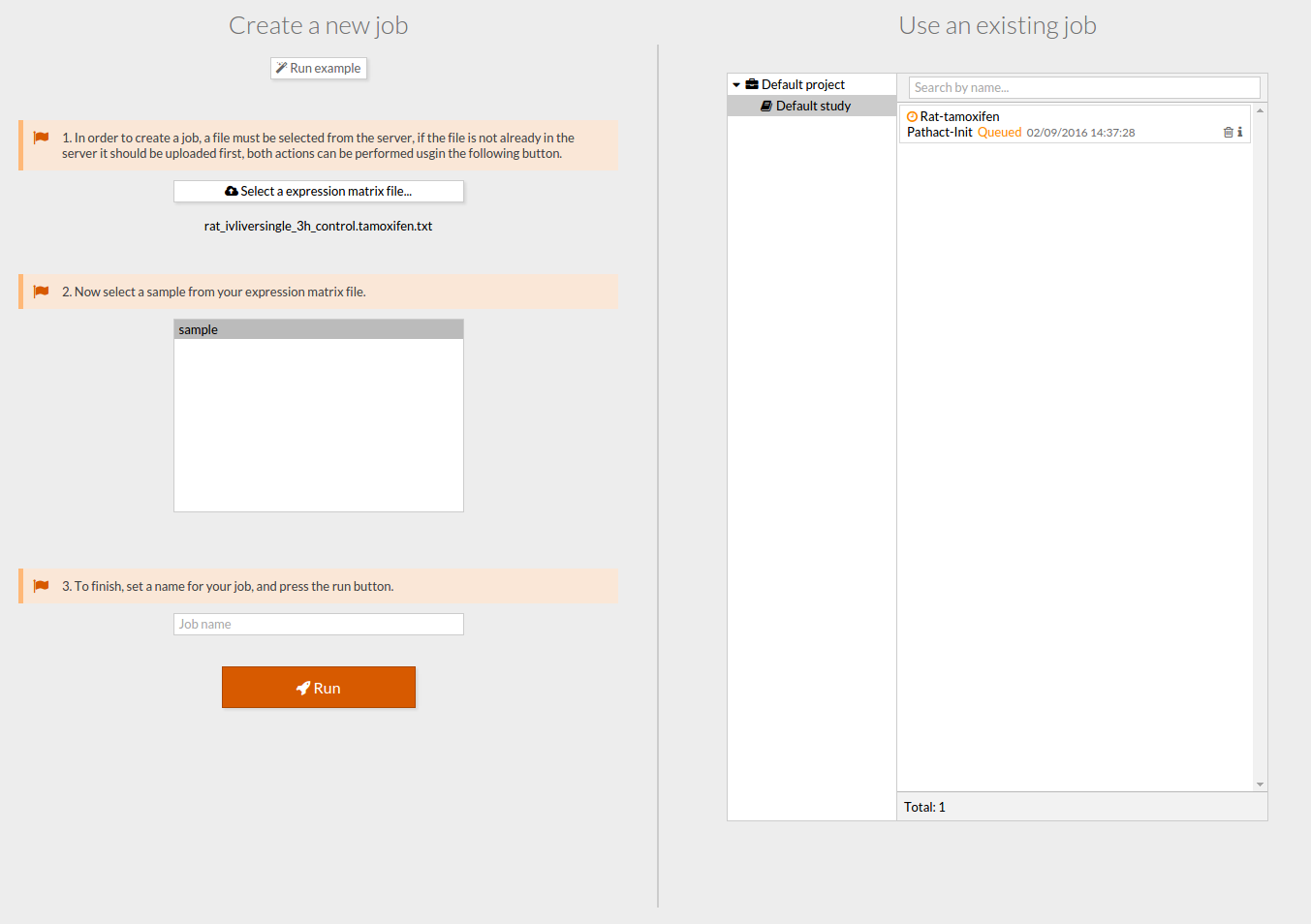Click the Pathact-Init tool label
This screenshot has height=924, width=1311.
pyautogui.click(x=939, y=132)
